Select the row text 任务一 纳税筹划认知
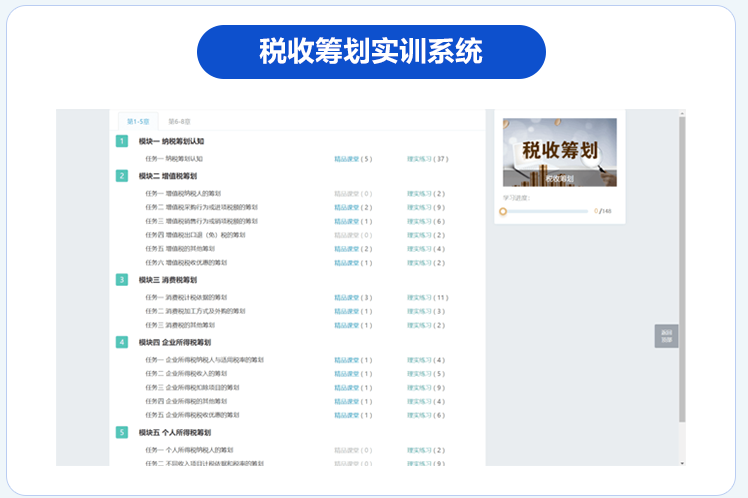 (174, 159)
